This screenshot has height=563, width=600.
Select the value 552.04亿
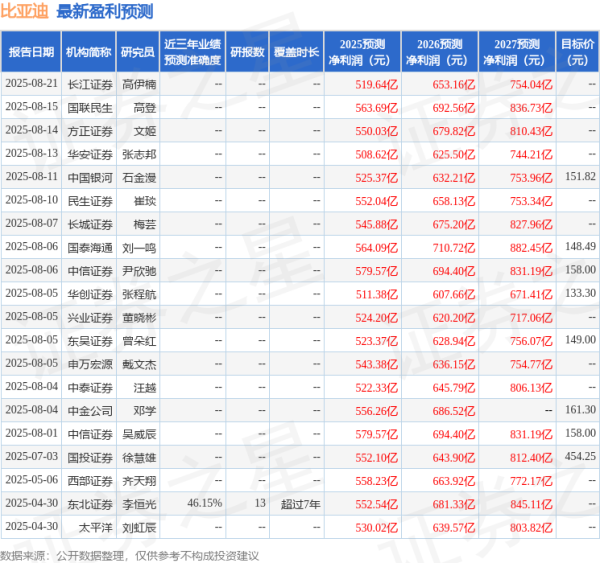377,201
